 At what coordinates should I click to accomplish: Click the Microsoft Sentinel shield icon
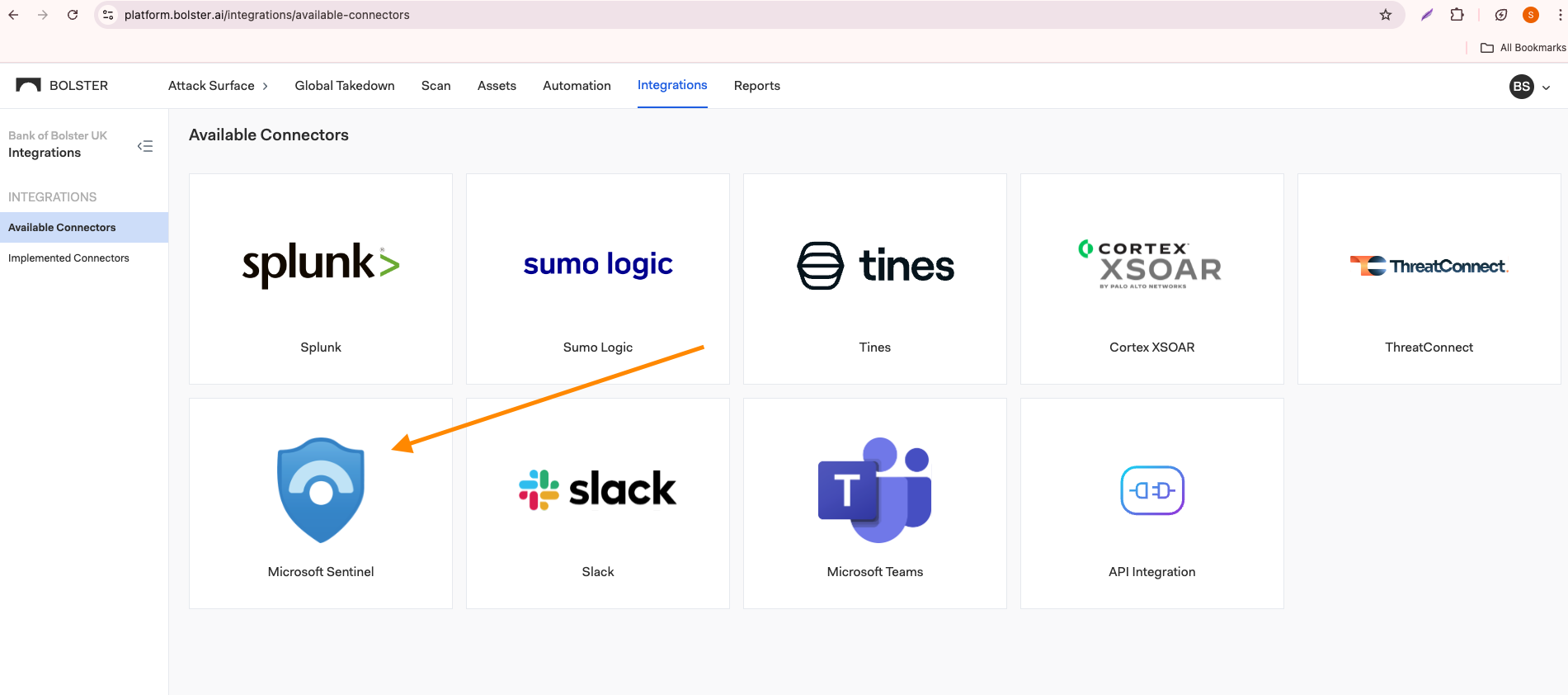pyautogui.click(x=321, y=489)
